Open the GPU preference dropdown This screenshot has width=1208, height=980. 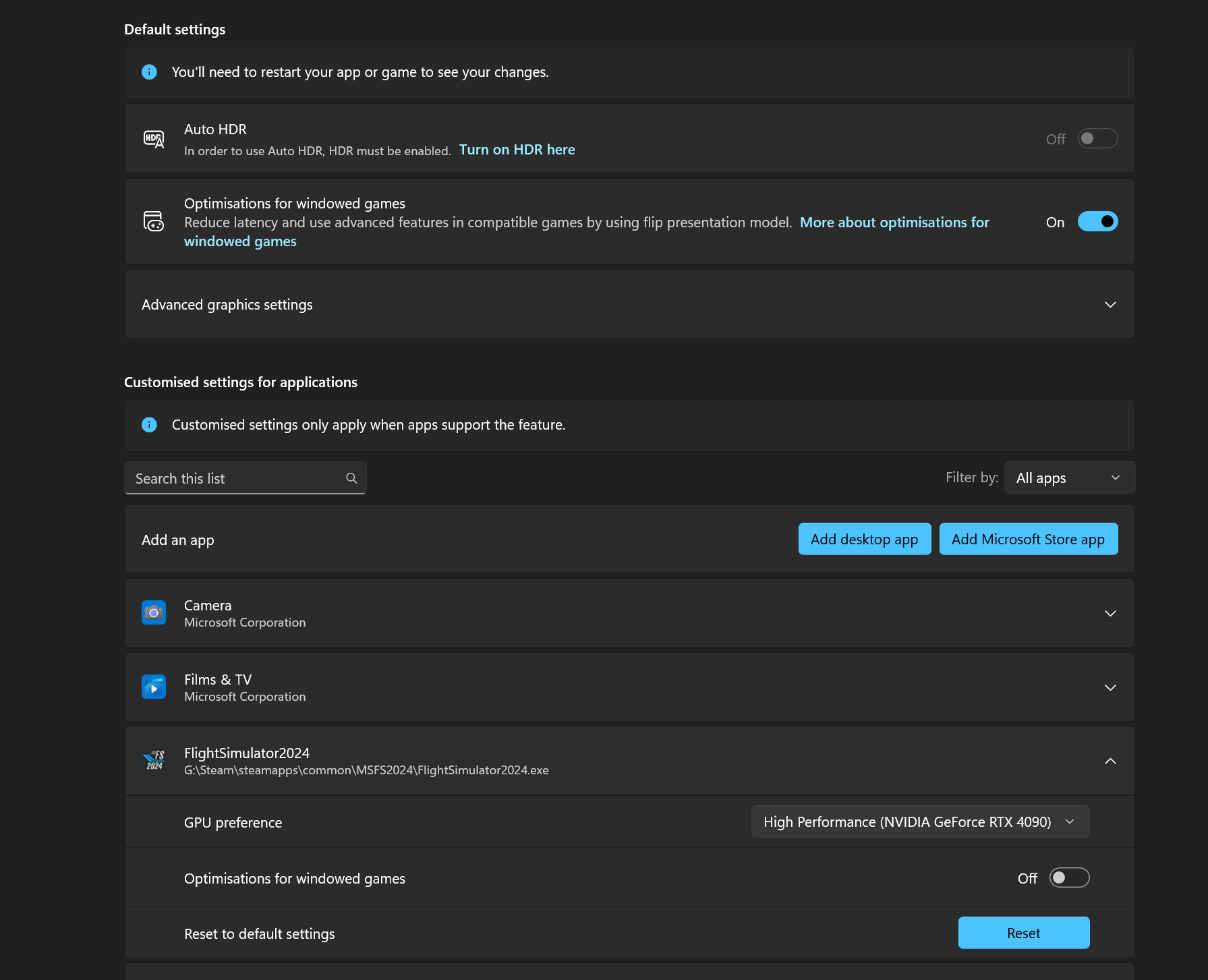point(920,822)
